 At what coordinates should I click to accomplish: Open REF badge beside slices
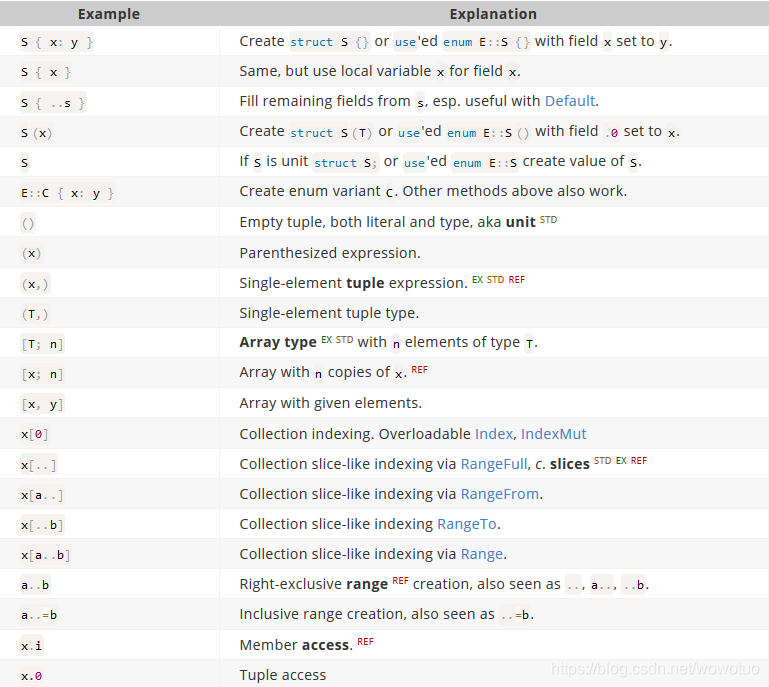tap(639, 460)
